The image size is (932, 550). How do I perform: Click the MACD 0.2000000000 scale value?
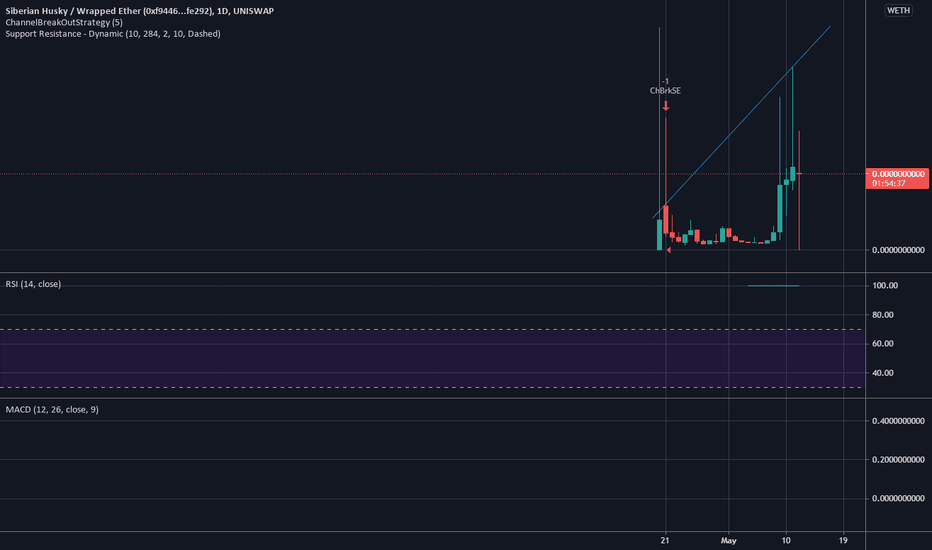(x=898, y=460)
